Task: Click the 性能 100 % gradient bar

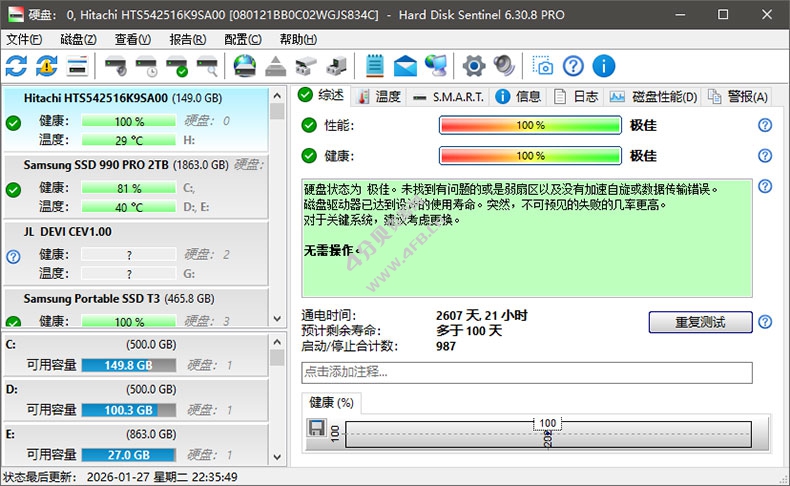Action: click(531, 125)
